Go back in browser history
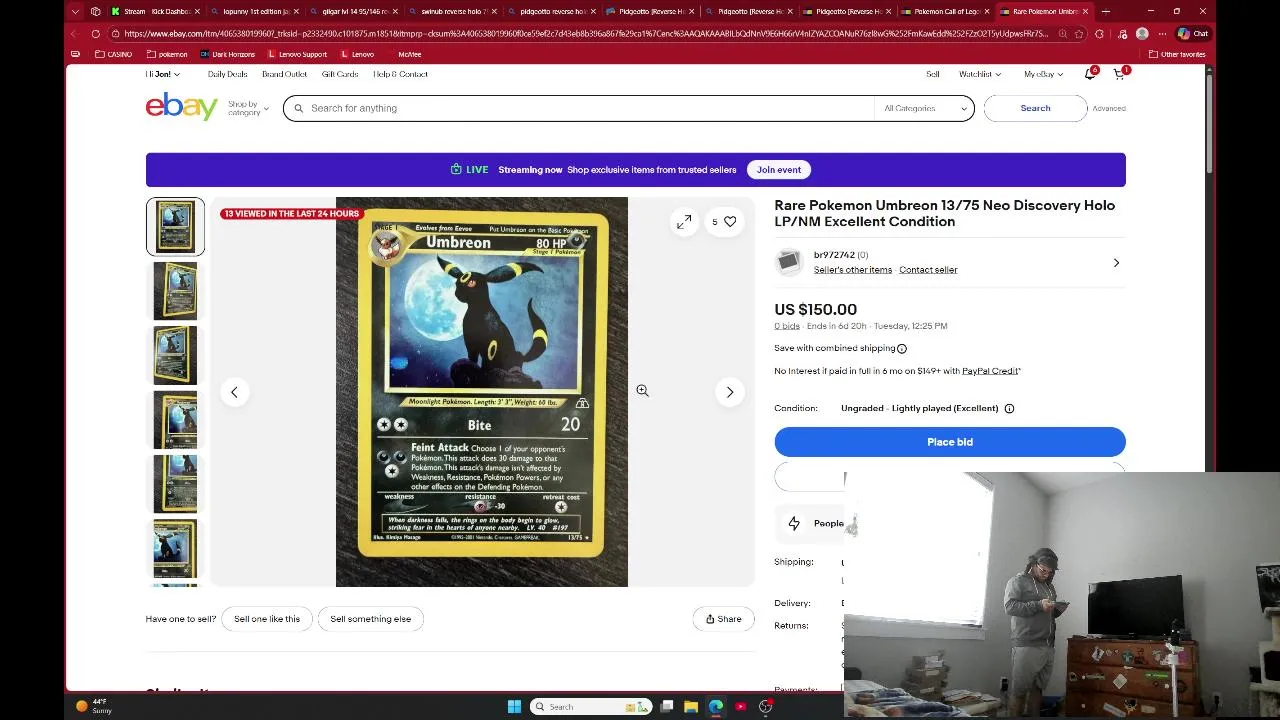This screenshot has width=1280, height=720. coord(75,34)
